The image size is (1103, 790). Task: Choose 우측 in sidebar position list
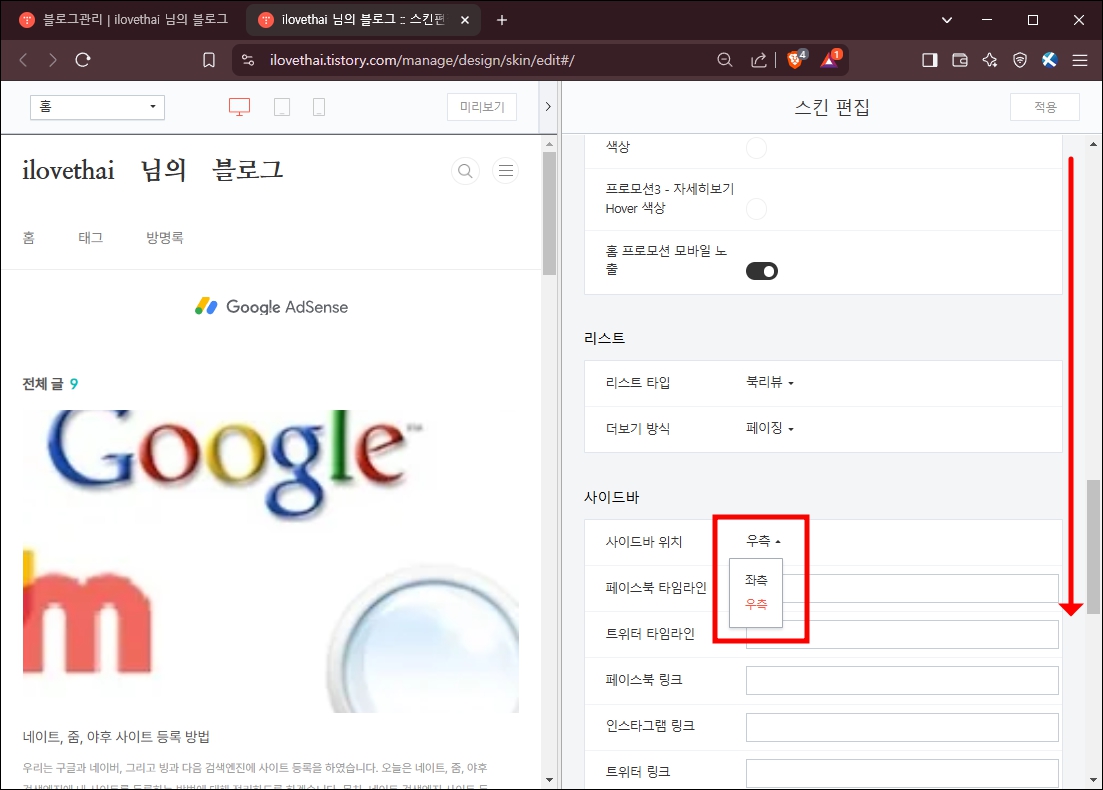[756, 604]
